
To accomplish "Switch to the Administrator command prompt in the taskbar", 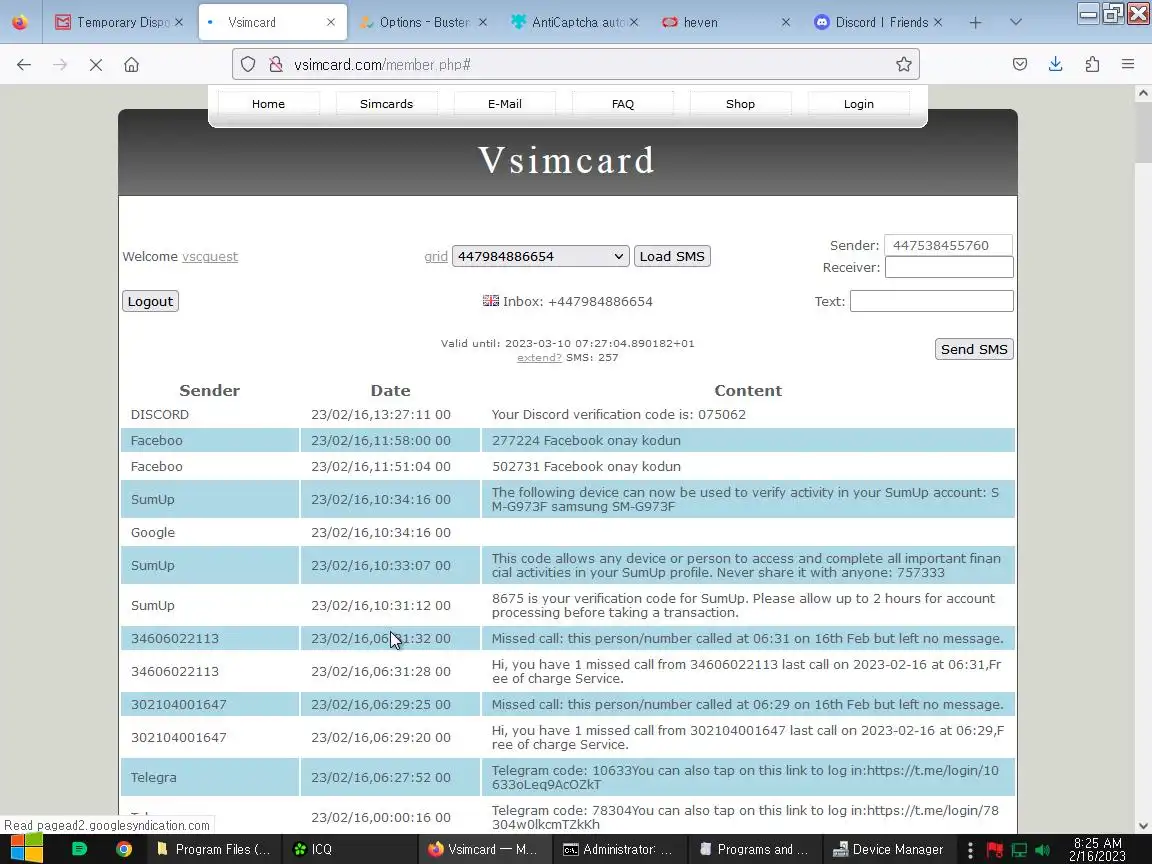I will 617,849.
